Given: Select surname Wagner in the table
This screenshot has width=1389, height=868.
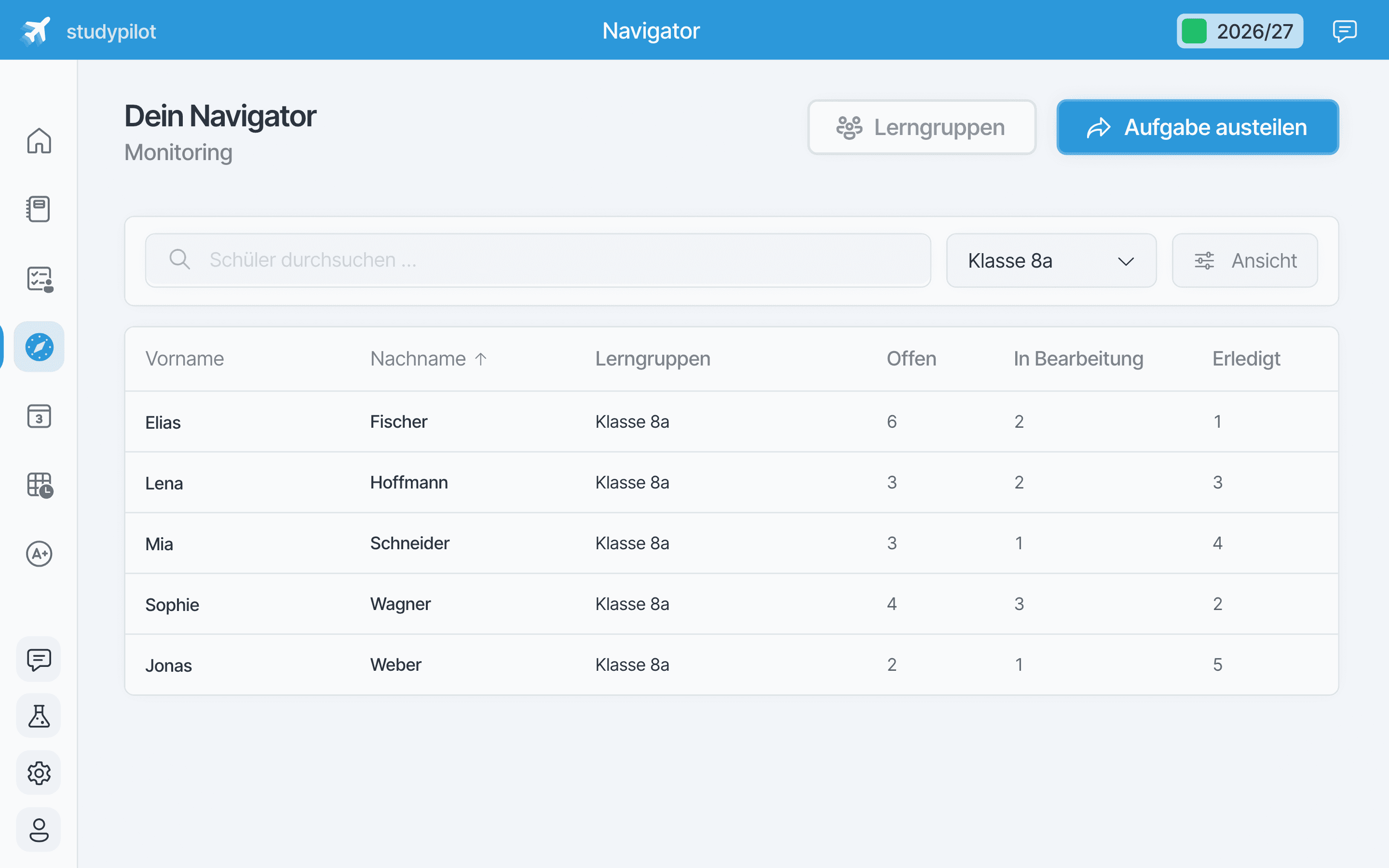Looking at the screenshot, I should 400,605.
